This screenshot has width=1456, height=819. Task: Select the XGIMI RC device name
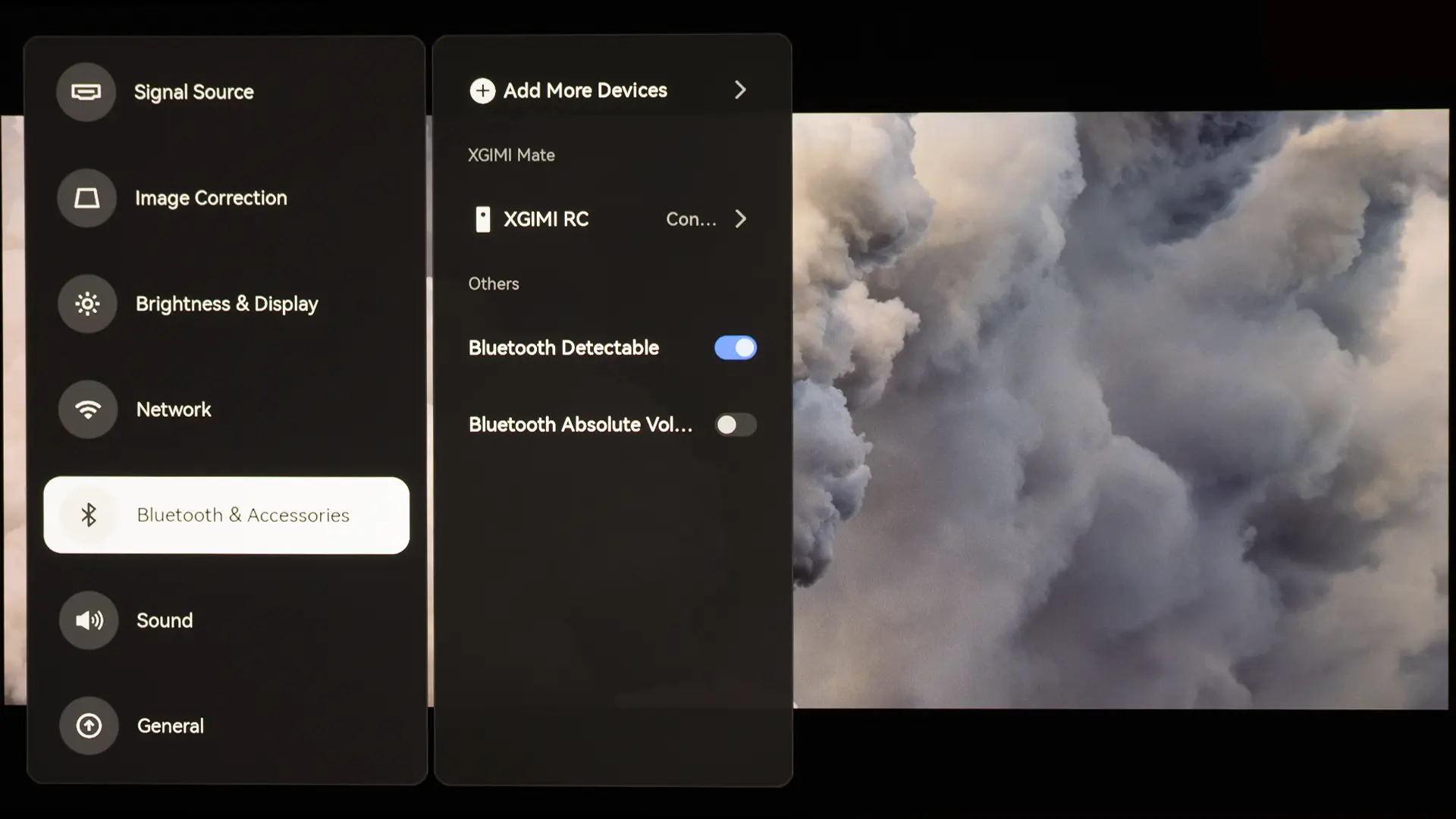[546, 219]
